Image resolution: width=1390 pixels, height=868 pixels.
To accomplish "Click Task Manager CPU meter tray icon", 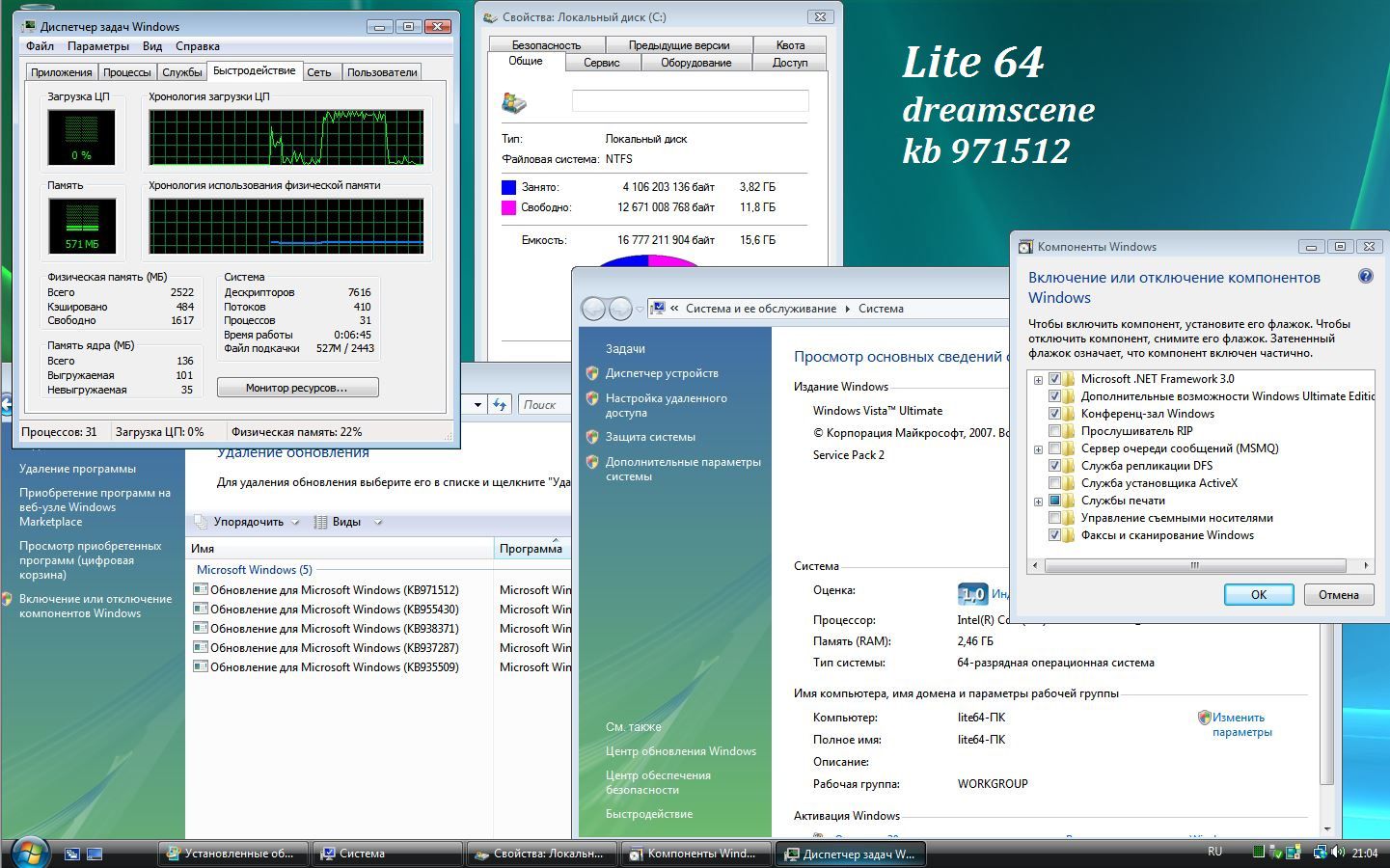I will click(x=1259, y=853).
